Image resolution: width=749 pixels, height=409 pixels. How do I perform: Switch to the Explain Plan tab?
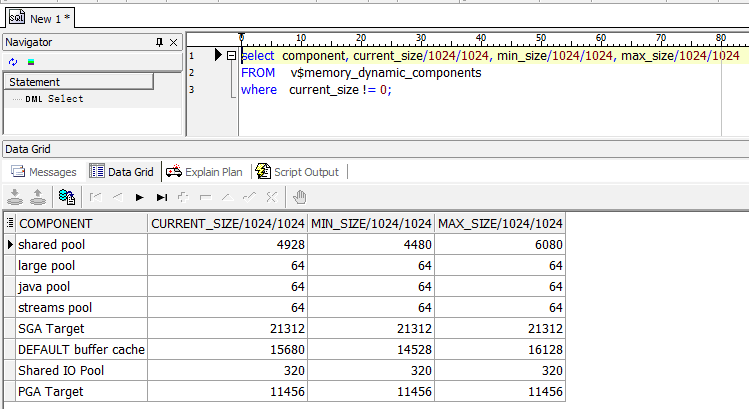pyautogui.click(x=203, y=172)
